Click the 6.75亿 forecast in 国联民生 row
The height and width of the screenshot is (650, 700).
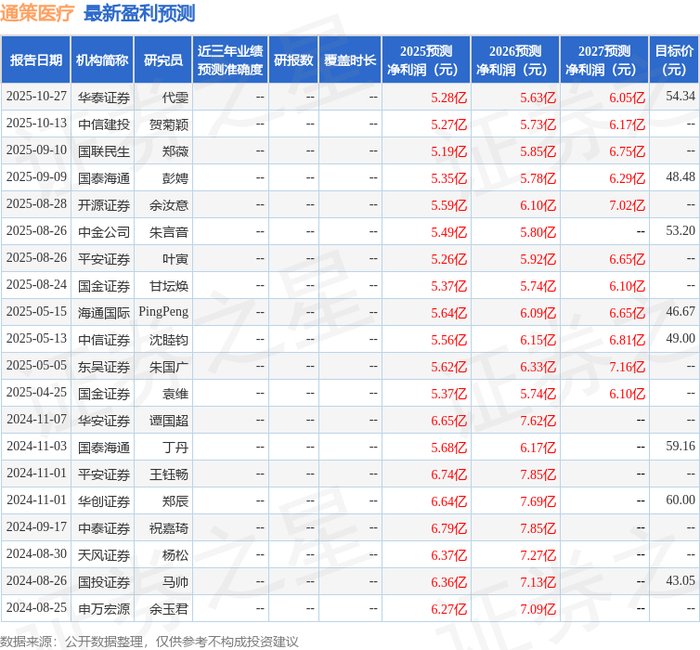[x=627, y=151]
